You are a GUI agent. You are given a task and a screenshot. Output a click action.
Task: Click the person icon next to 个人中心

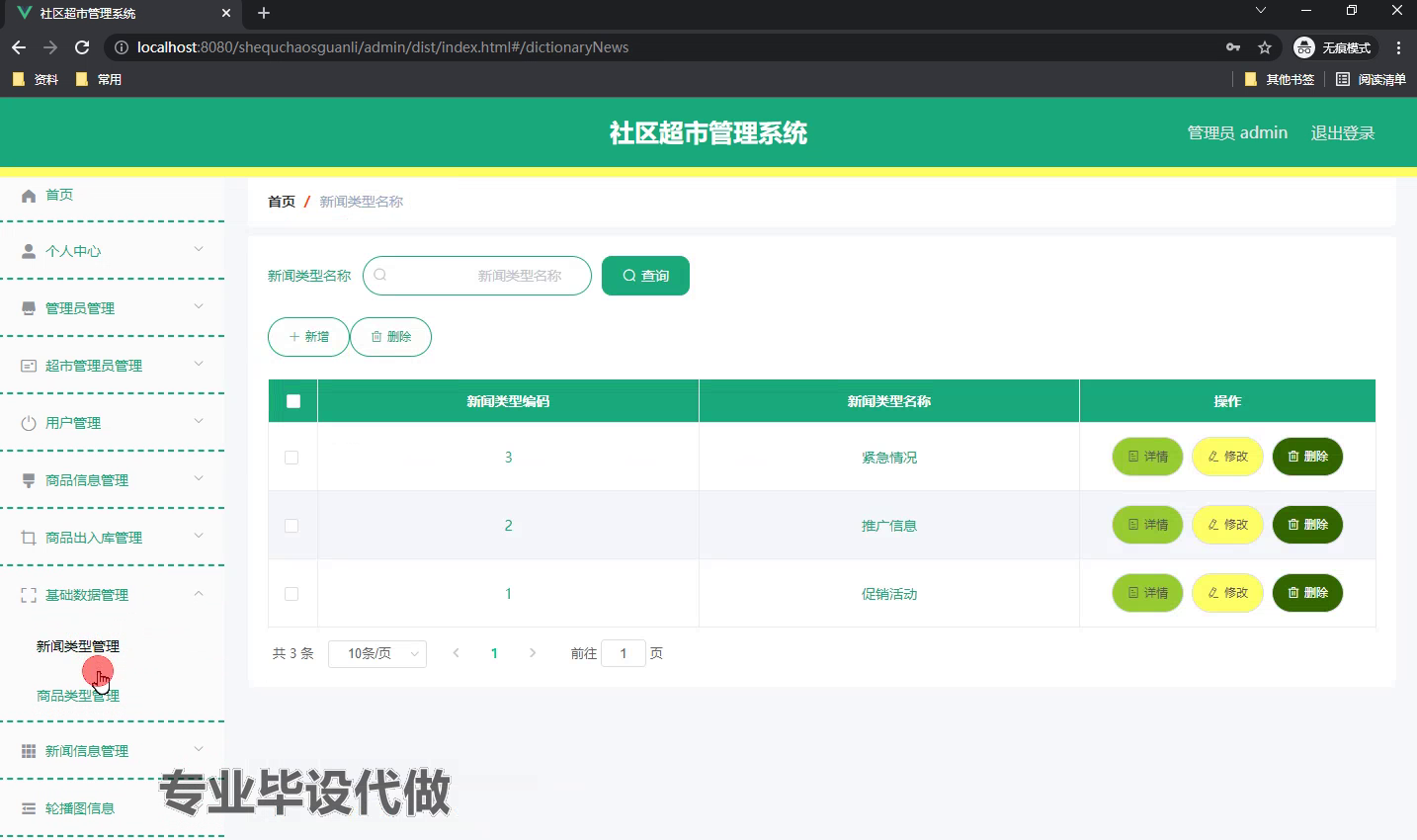tap(29, 252)
